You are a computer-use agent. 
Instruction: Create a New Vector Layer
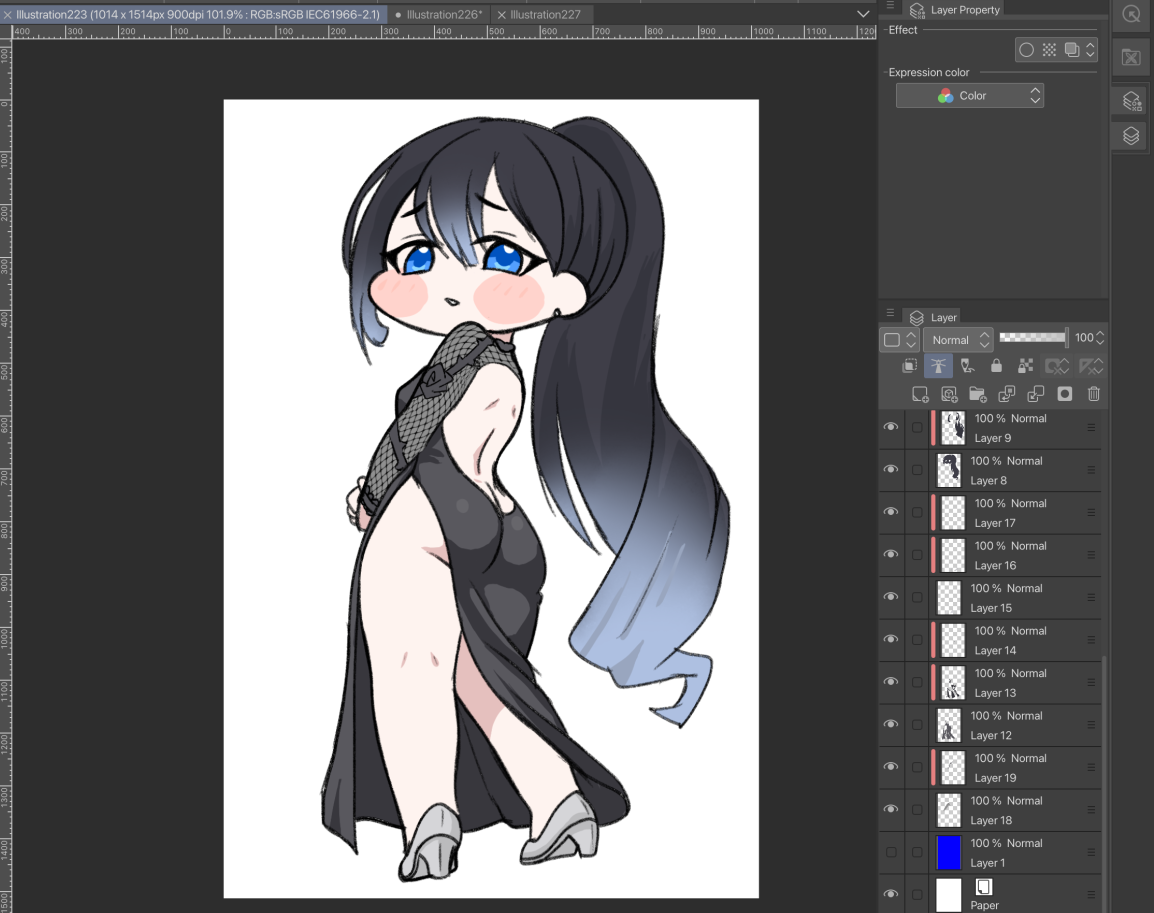point(949,394)
